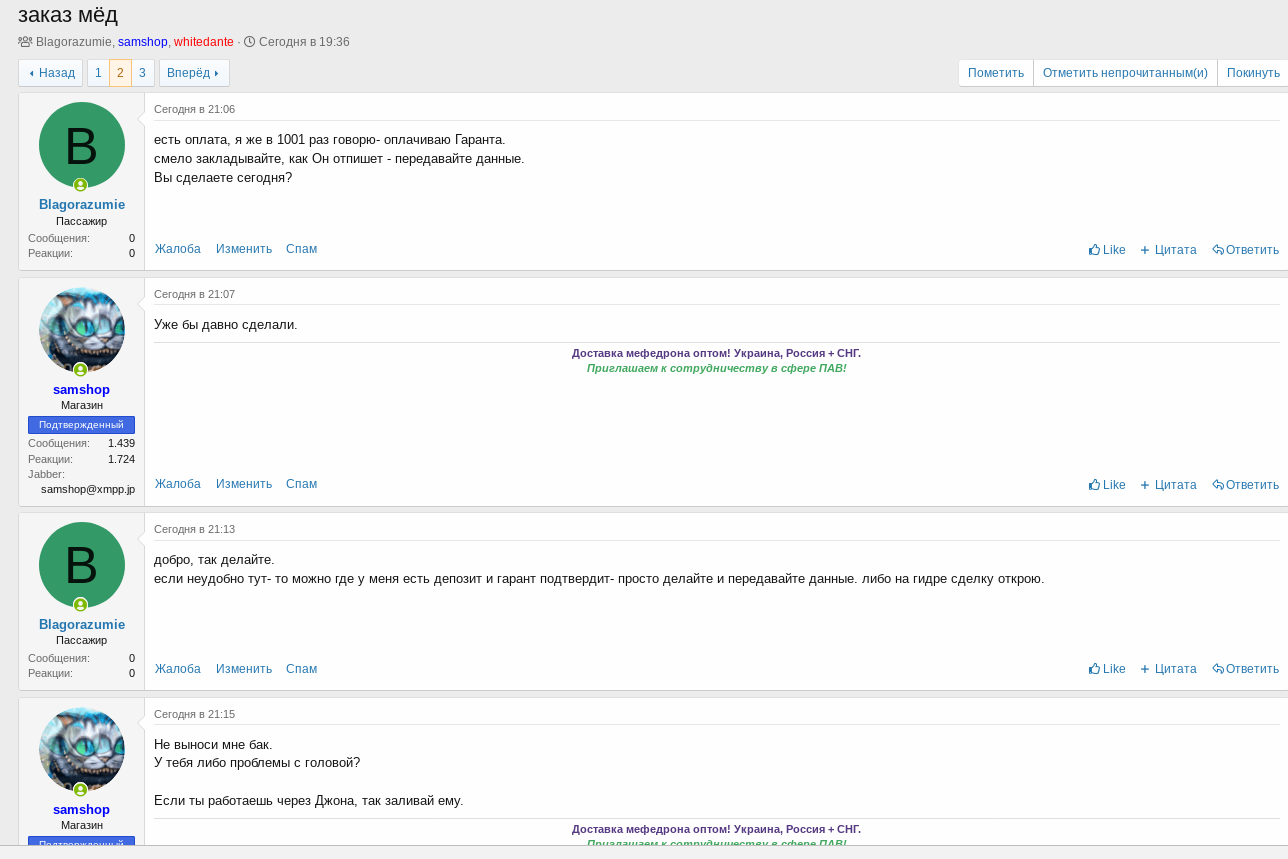Viewport: 1288px width, 859px height.
Task: Go forward with the Вперёд button
Action: pos(194,73)
